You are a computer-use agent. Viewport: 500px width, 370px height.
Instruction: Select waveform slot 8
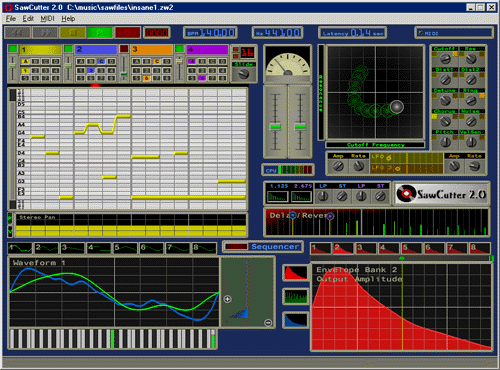204,248
